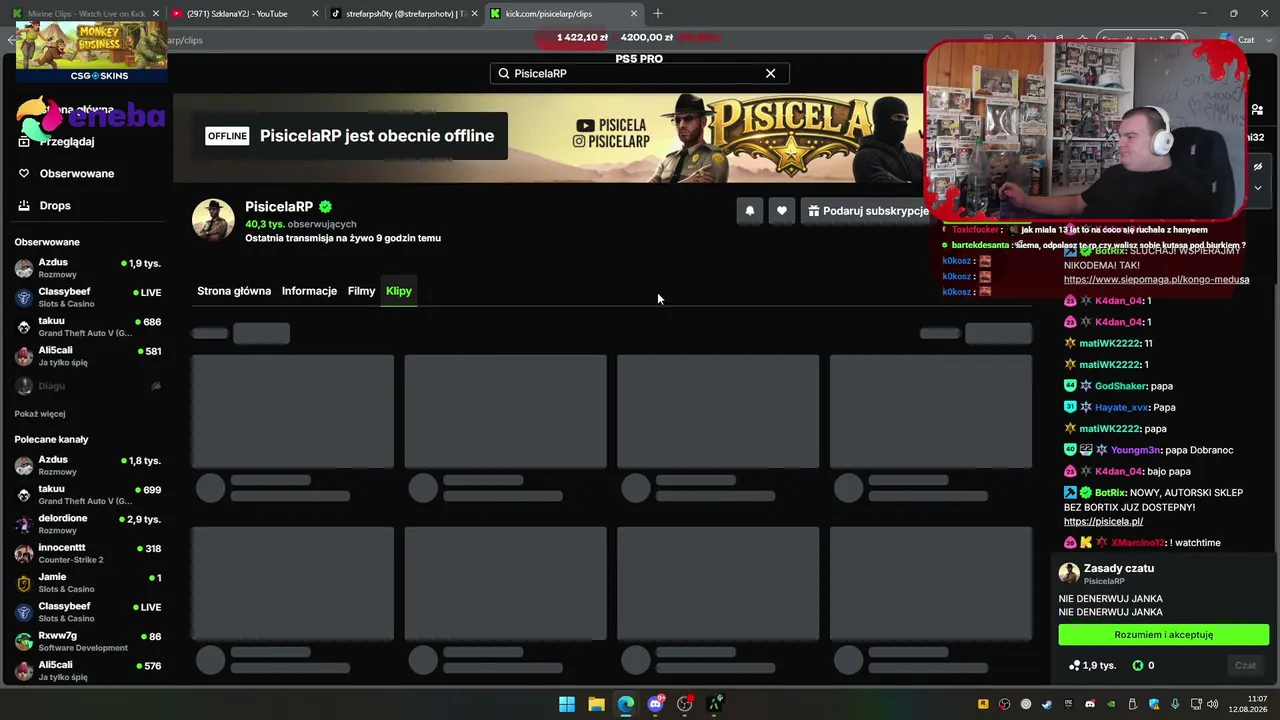Screen dimensions: 1280x720
Task: Click takuu avatar in Polecane kanały
Action: click(x=24, y=494)
